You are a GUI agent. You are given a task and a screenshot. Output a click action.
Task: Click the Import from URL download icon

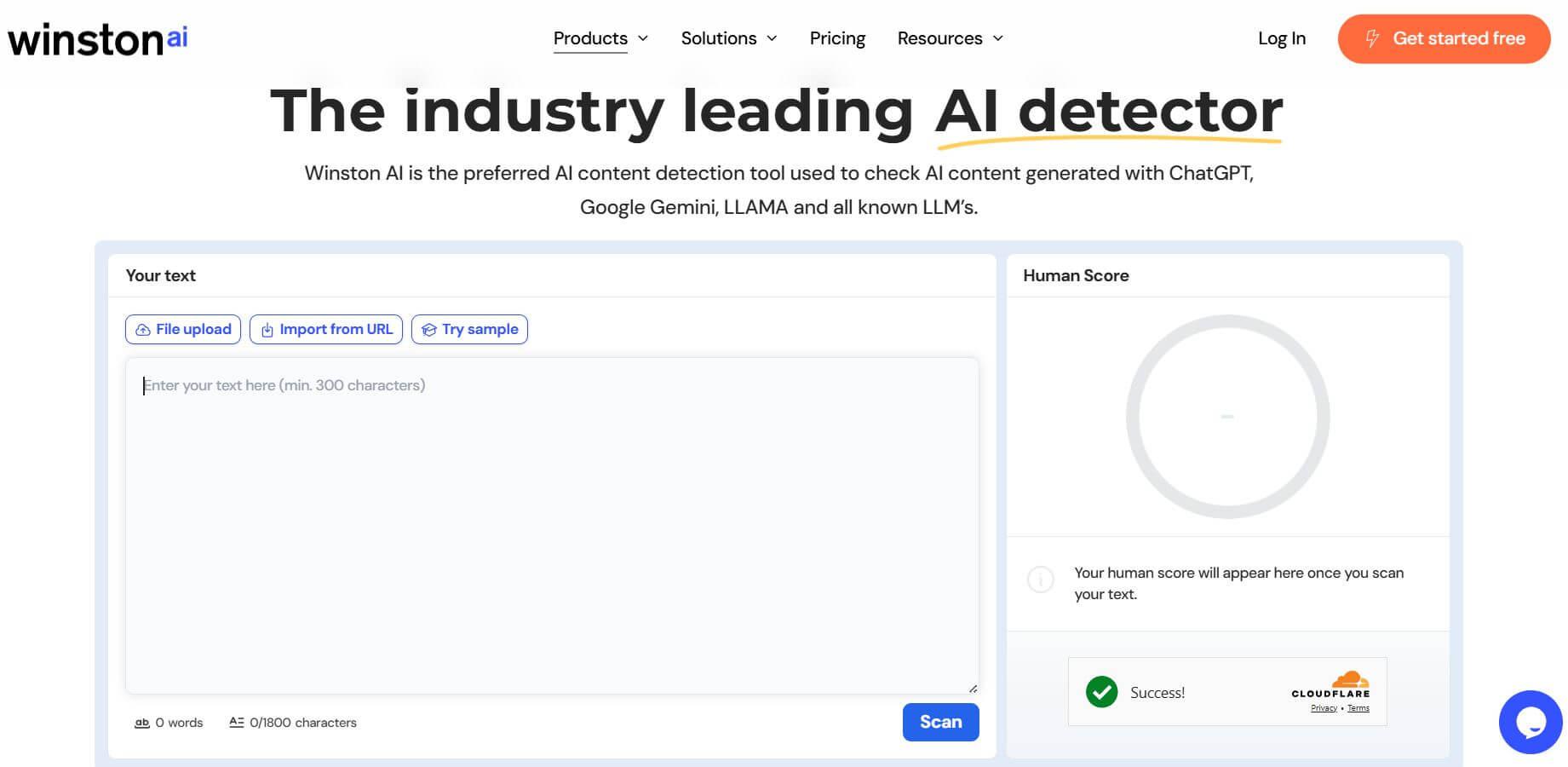point(267,330)
